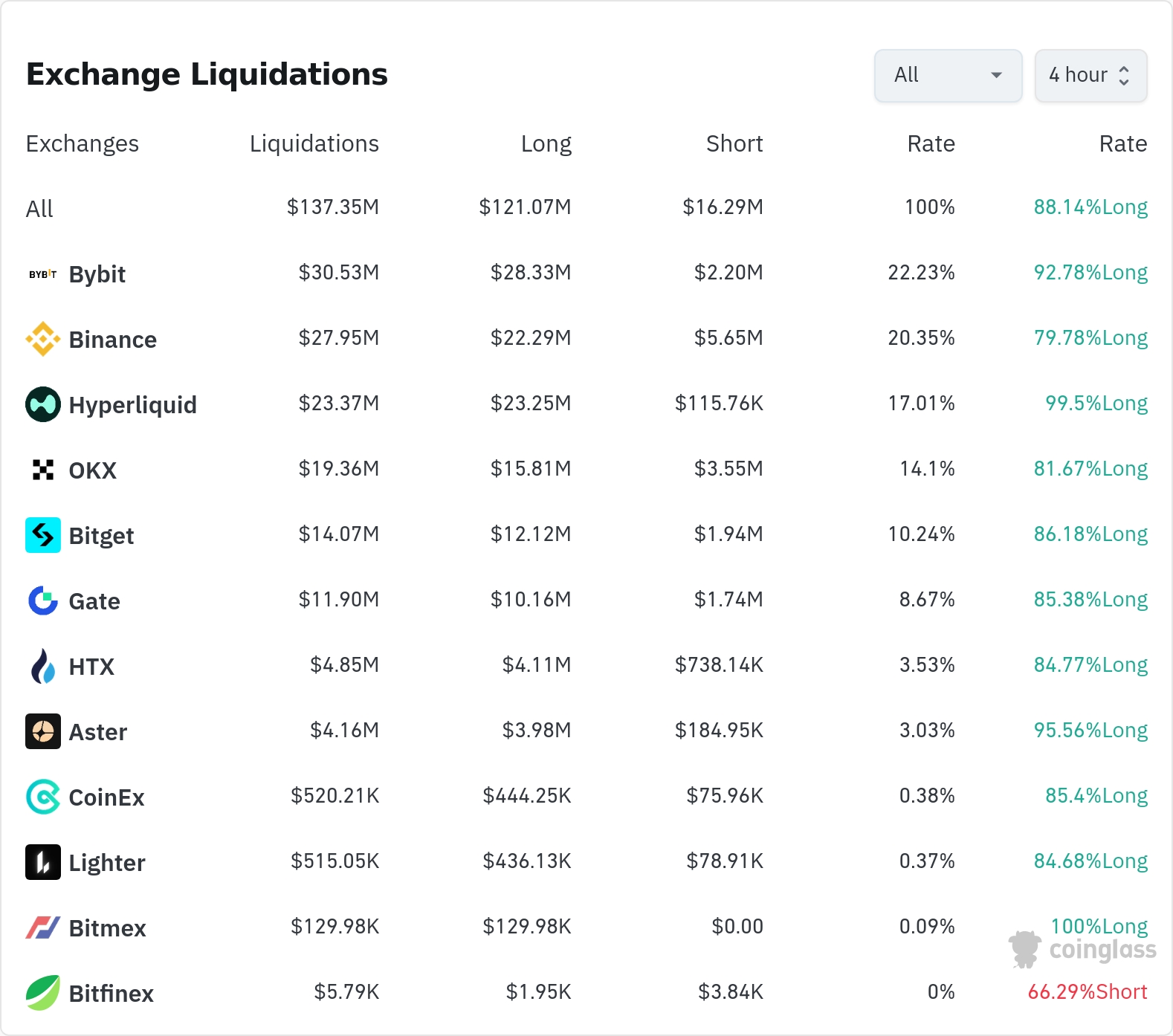
Task: Click the Lighter logo icon
Action: [x=43, y=862]
